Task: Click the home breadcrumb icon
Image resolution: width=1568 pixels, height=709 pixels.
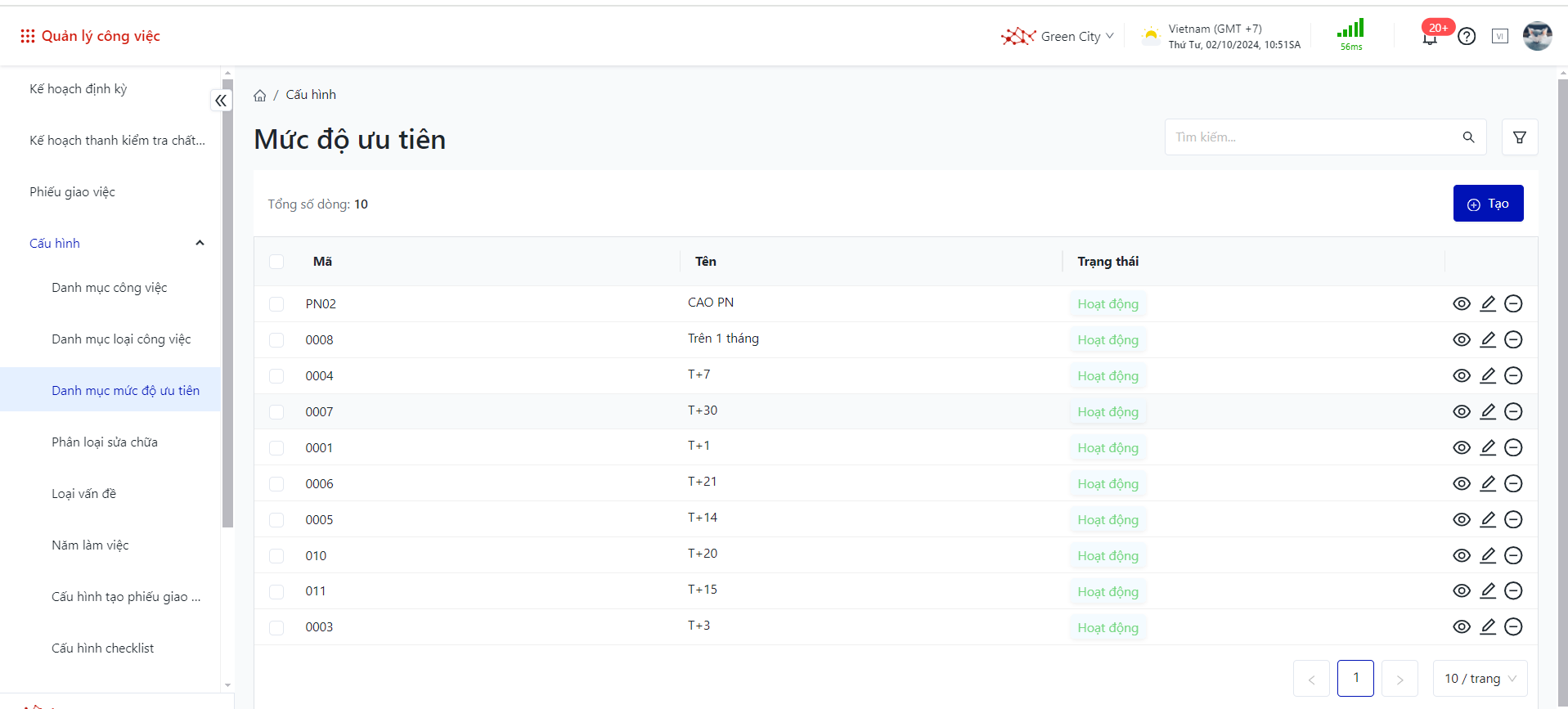Action: point(260,96)
